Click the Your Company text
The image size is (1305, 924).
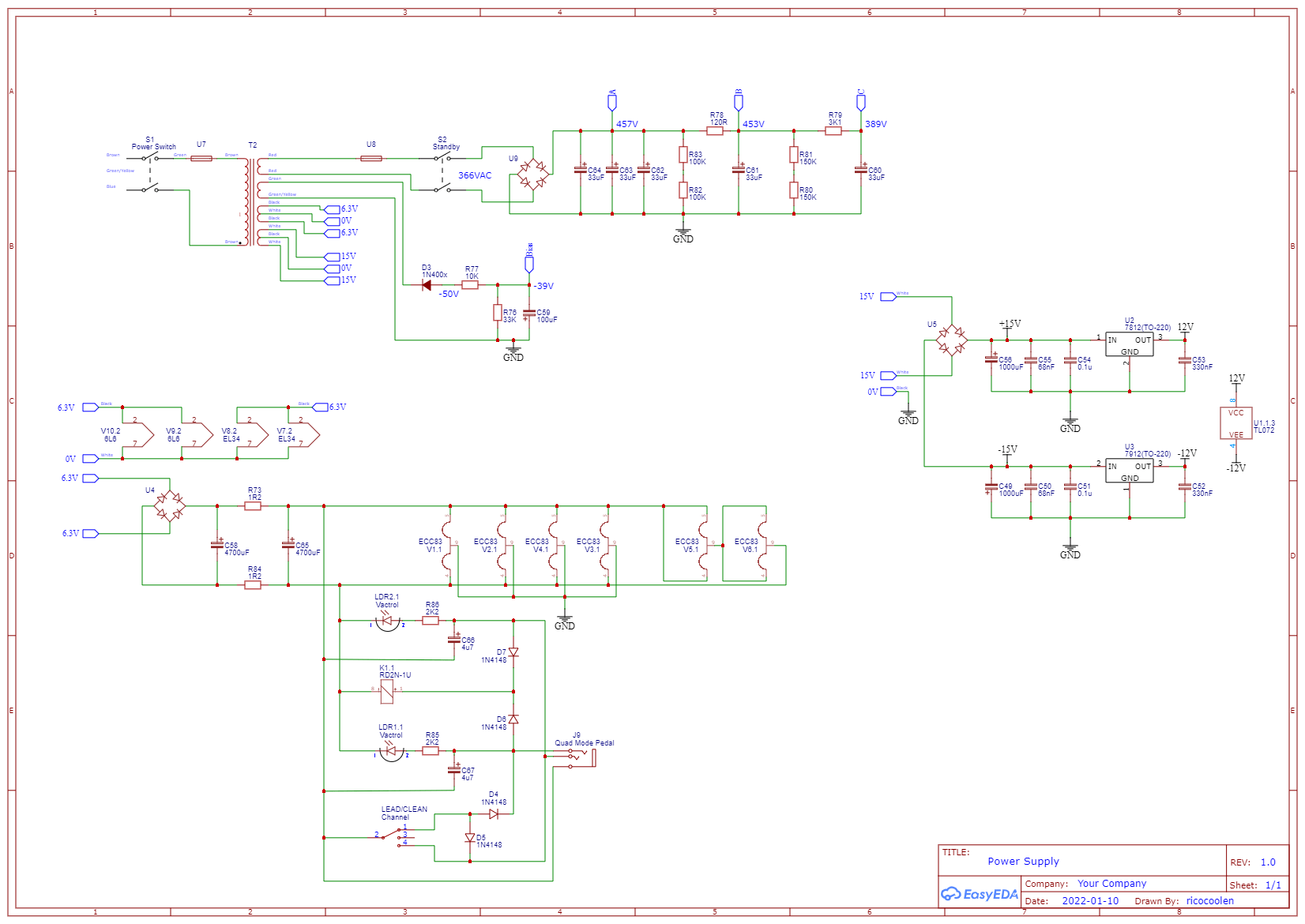(x=1112, y=884)
